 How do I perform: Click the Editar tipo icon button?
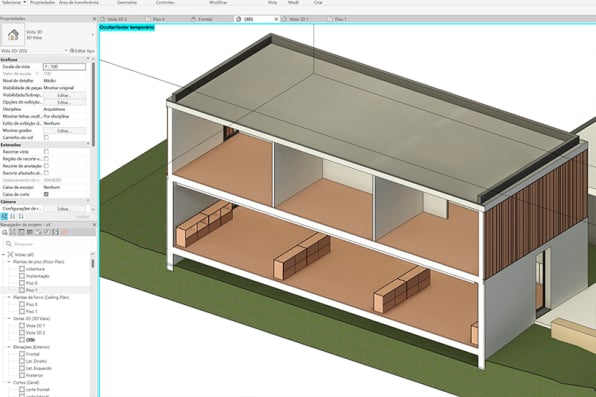click(x=72, y=51)
